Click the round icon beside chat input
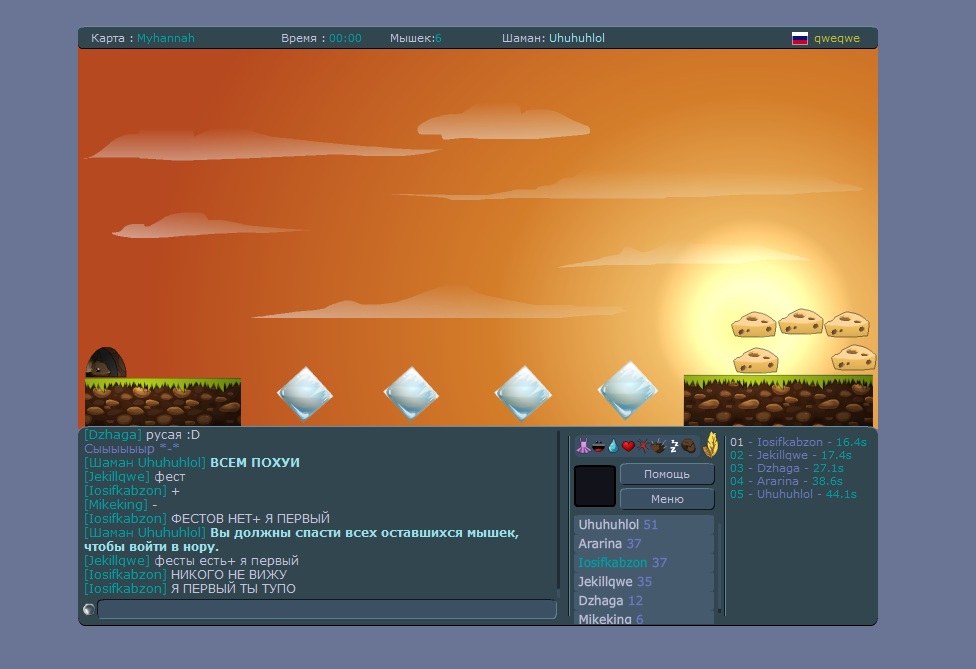 click(x=88, y=609)
